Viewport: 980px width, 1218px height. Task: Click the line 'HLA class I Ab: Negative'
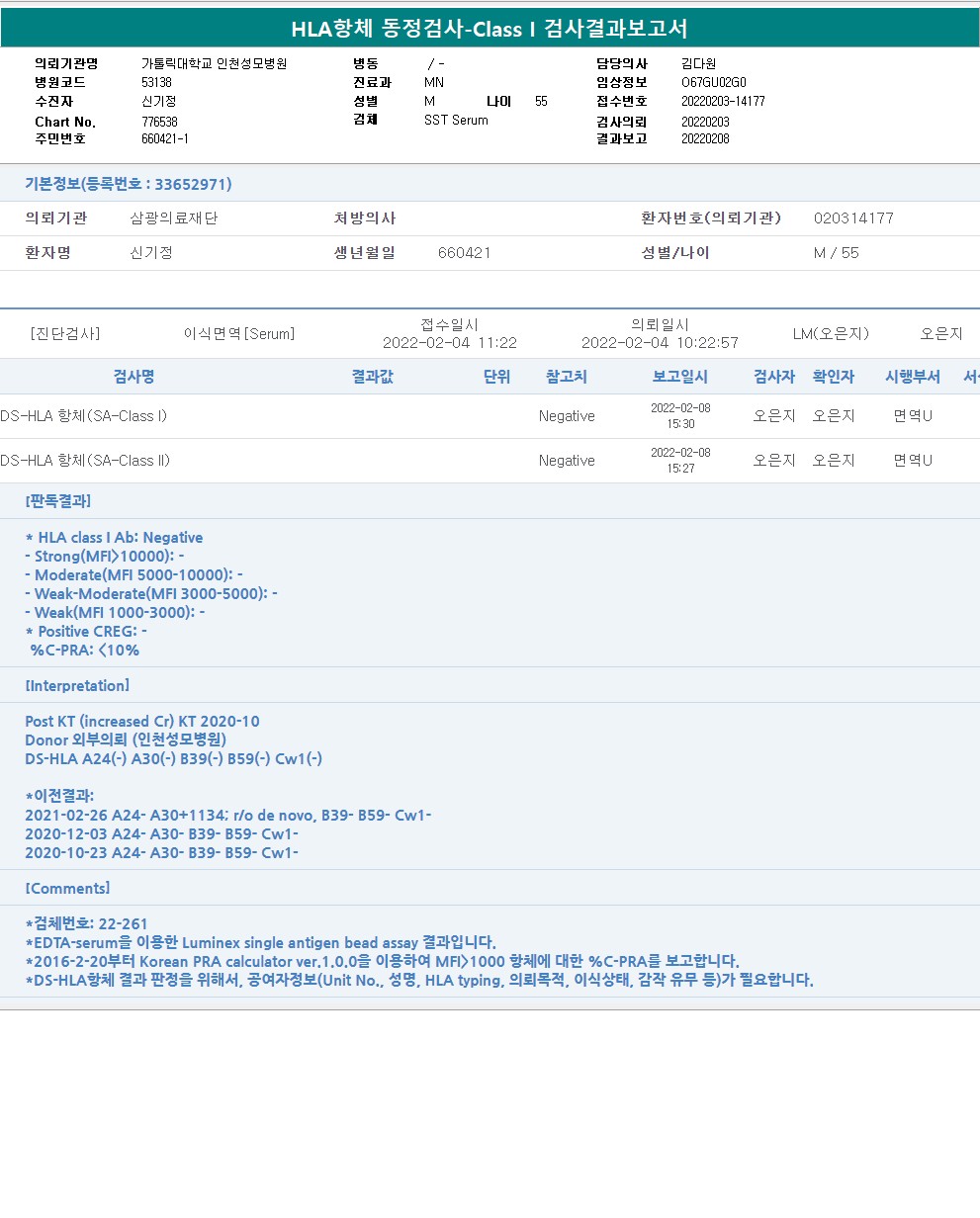114,538
